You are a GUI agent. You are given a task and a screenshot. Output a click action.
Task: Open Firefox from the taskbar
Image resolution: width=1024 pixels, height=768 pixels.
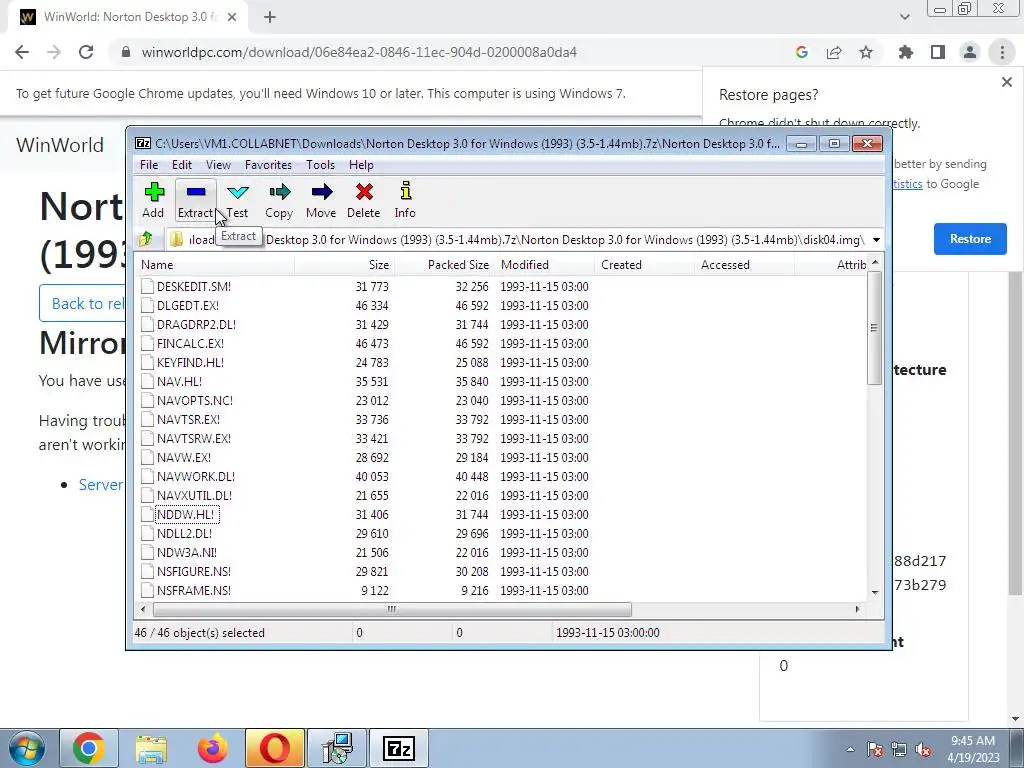click(213, 748)
